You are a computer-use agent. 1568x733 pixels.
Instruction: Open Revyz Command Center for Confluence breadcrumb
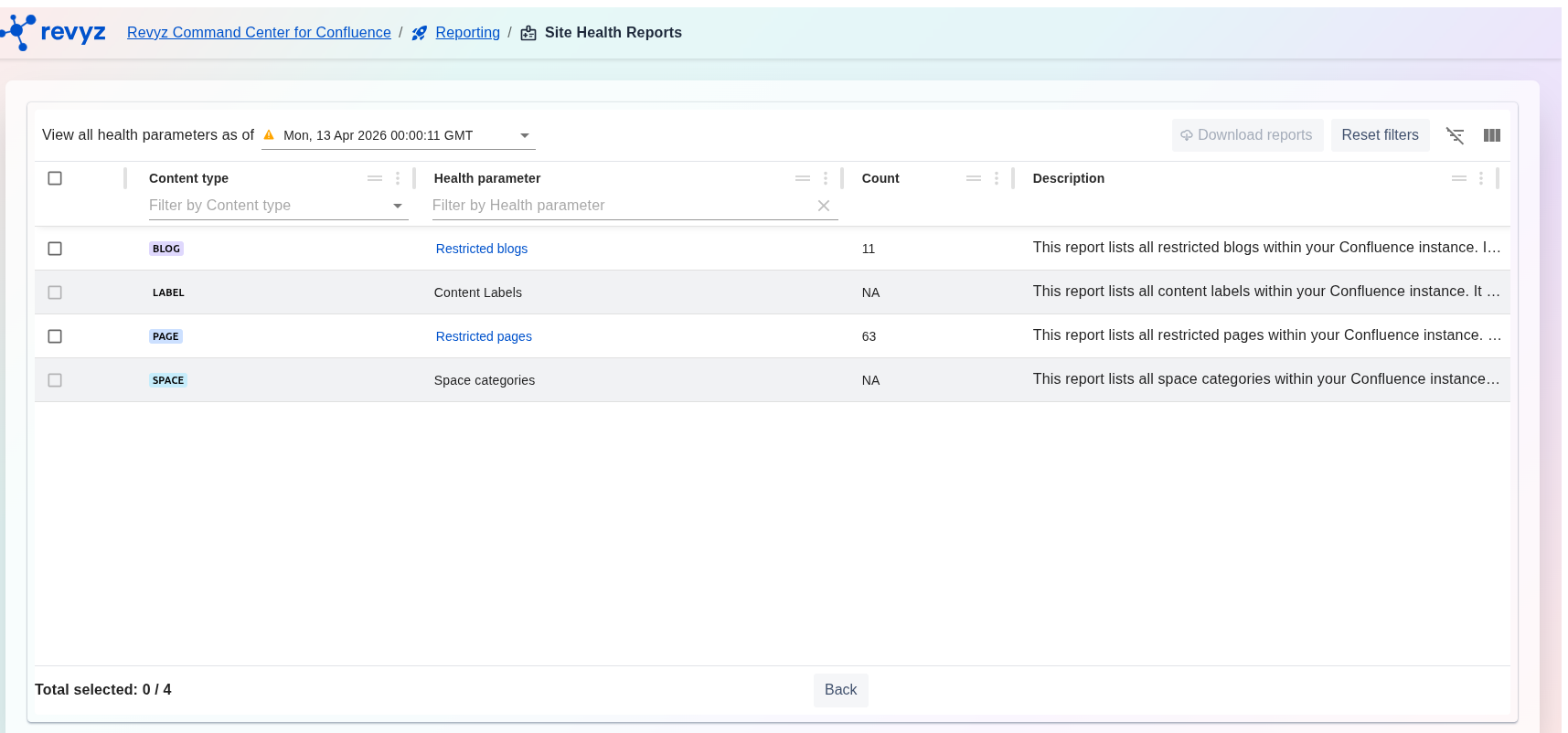[259, 33]
